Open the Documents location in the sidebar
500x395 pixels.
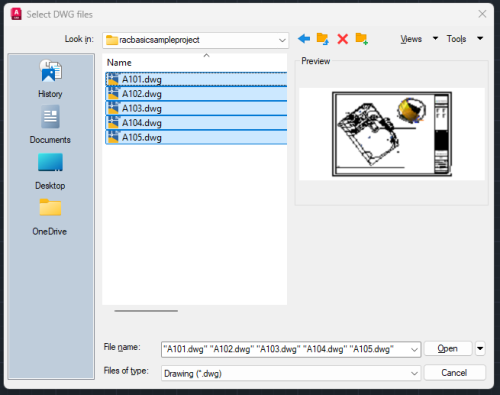(50, 124)
